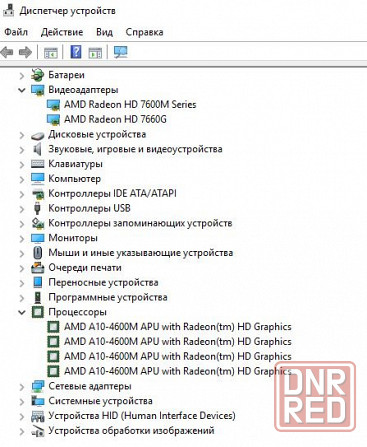The width and height of the screenshot is (367, 447).
Task: Expand the Мониторы category
Action: point(22,239)
